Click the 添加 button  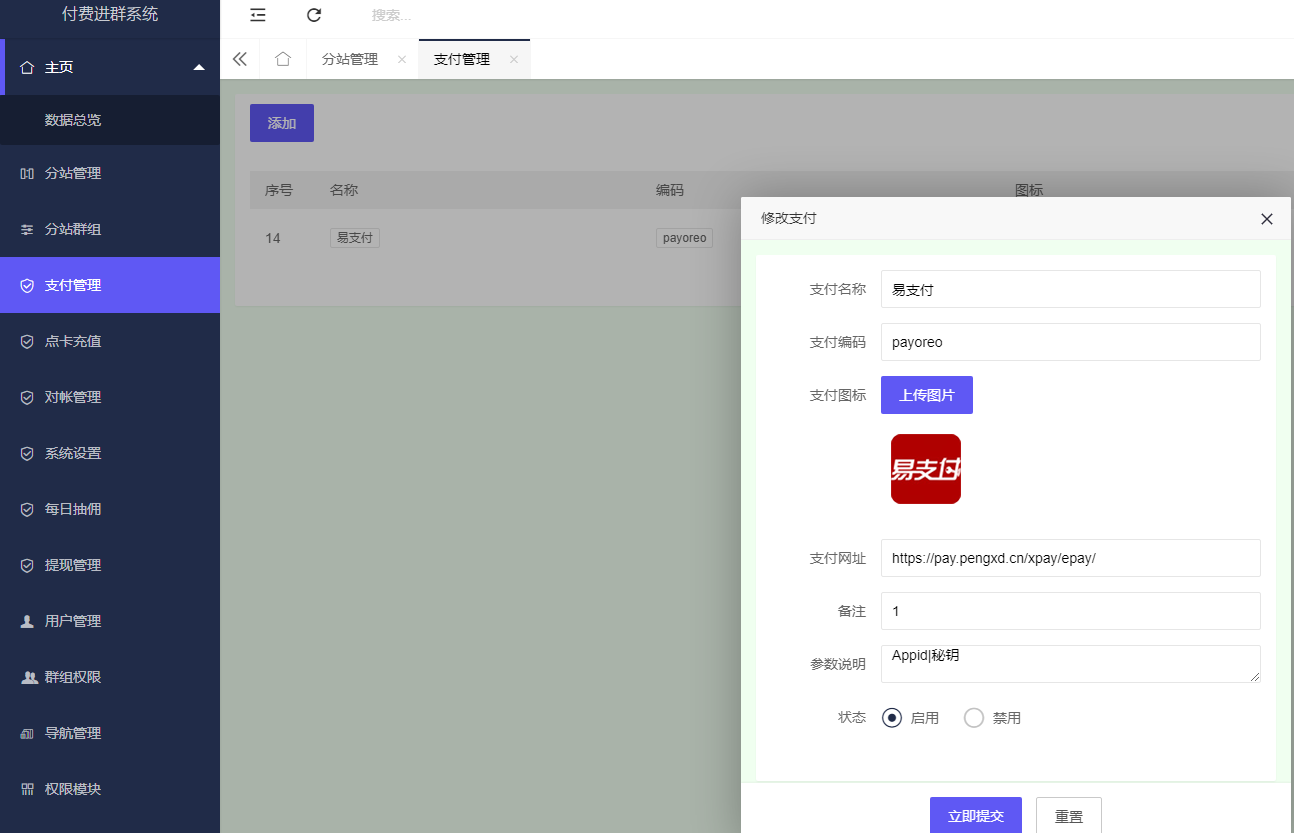pyautogui.click(x=282, y=123)
